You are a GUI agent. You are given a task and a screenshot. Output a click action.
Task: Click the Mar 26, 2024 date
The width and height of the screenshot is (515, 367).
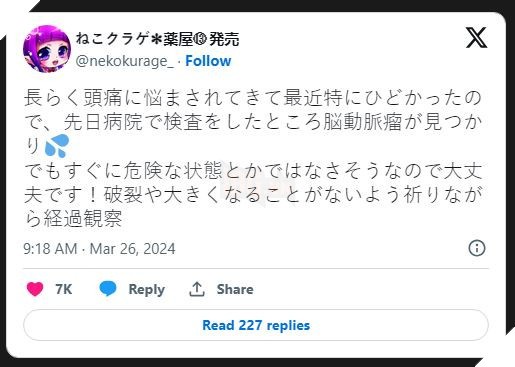[132, 249]
